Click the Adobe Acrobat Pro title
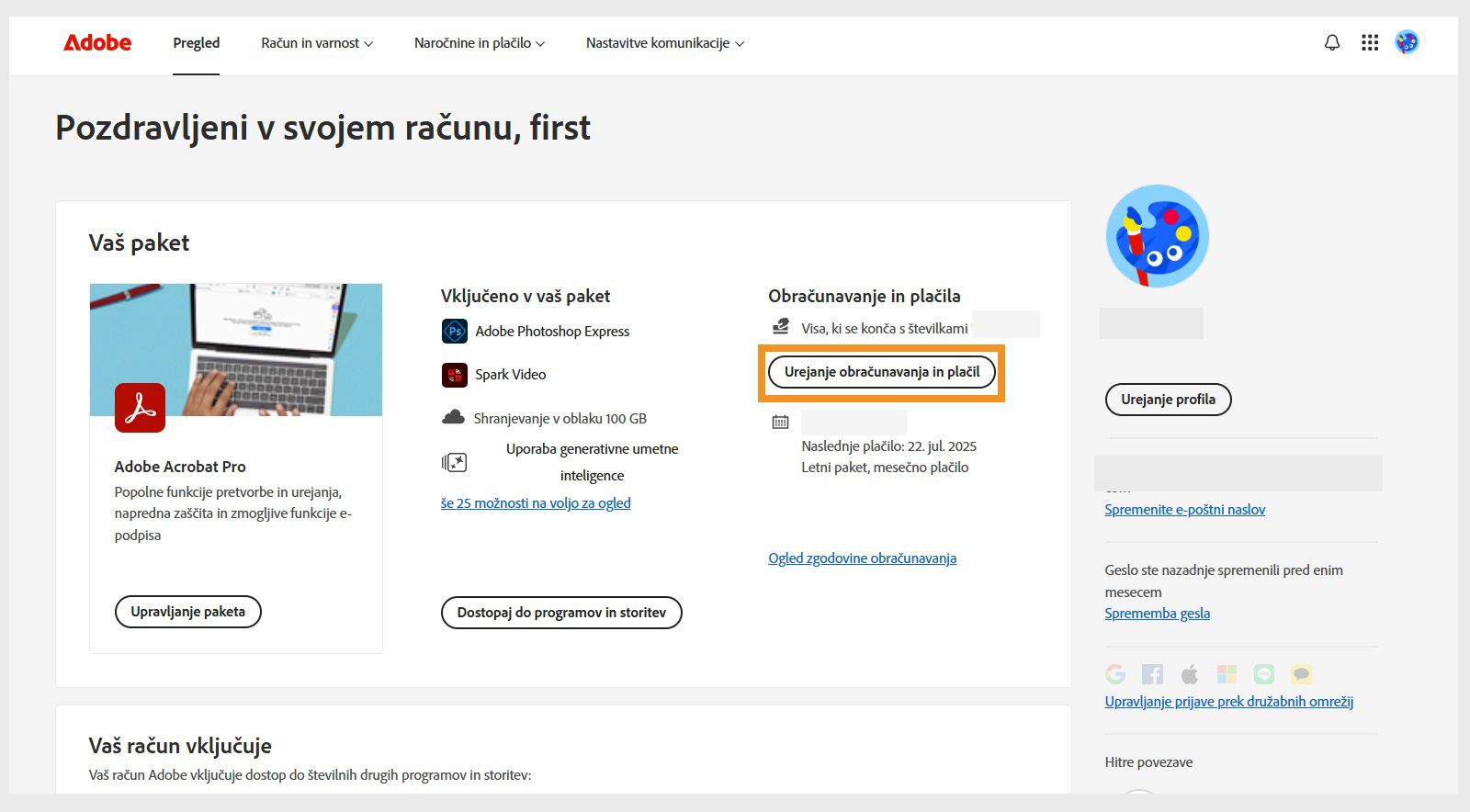The image size is (1470, 812). point(180,467)
